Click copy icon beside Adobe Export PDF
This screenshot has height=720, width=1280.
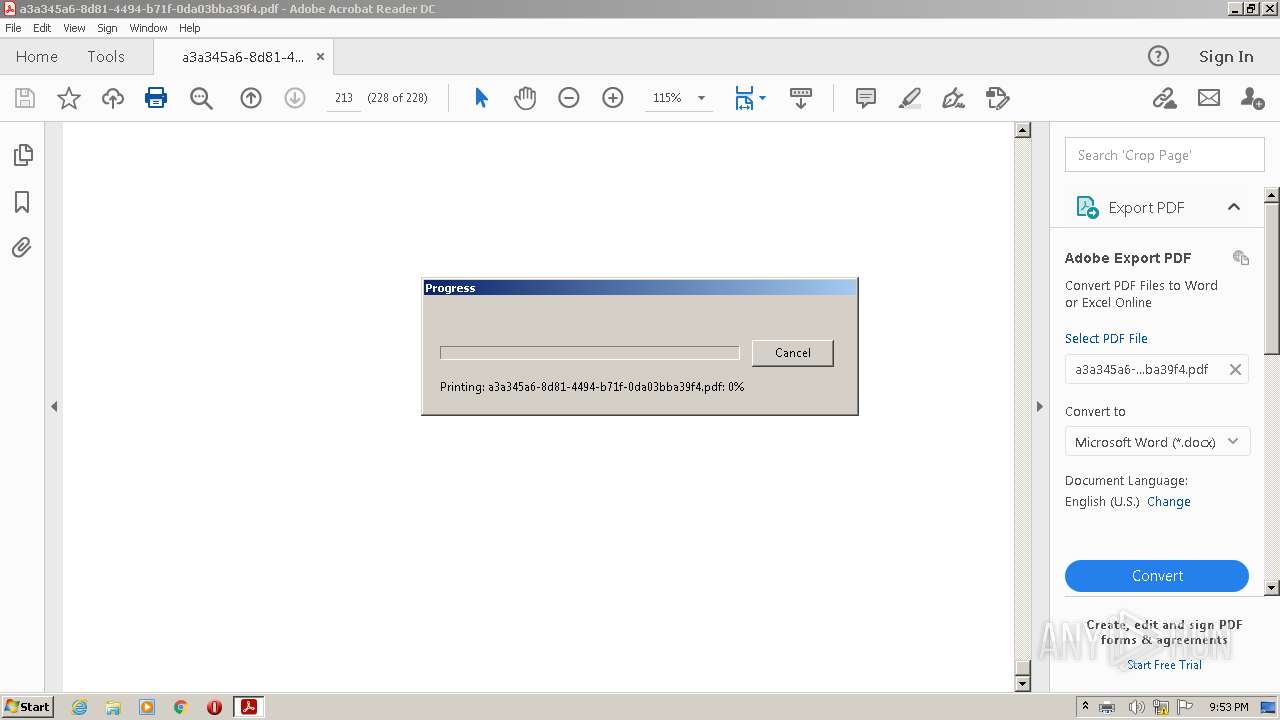pyautogui.click(x=1241, y=258)
